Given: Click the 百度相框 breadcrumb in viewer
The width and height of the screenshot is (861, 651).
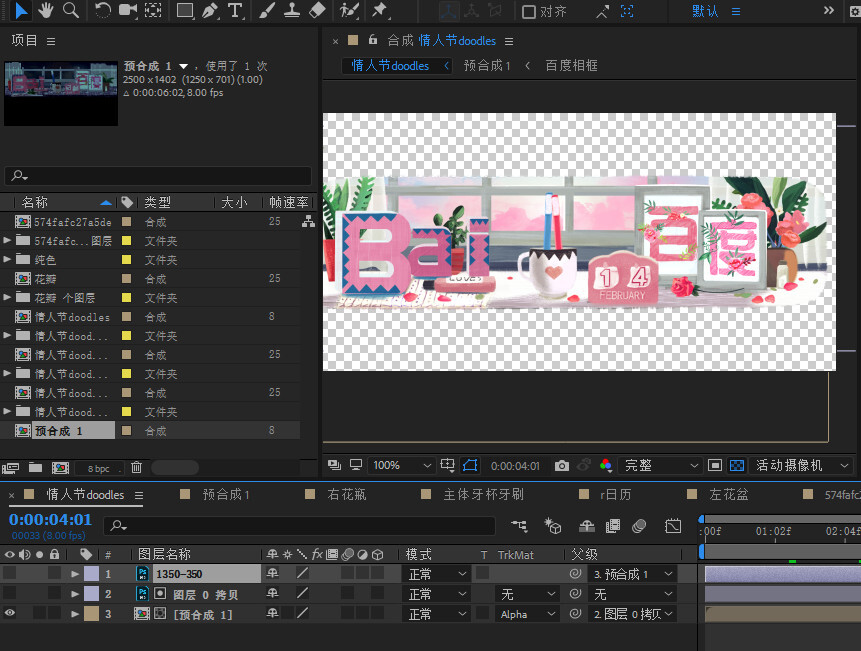Looking at the screenshot, I should click(572, 65).
